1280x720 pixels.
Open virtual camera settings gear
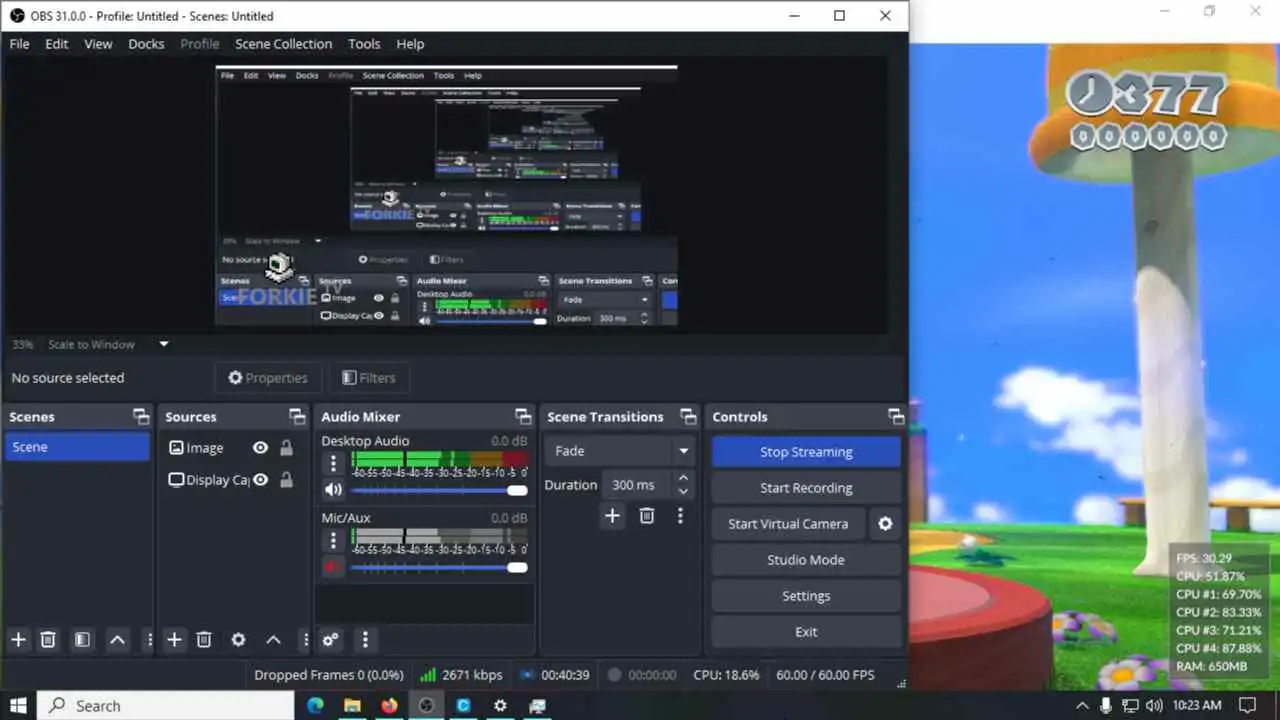(x=885, y=524)
